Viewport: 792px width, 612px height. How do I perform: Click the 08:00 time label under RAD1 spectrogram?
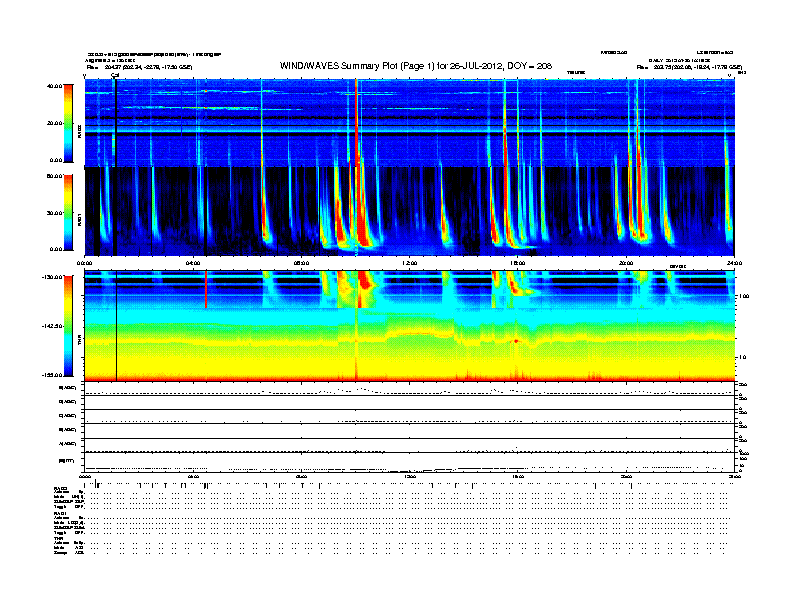tap(301, 263)
